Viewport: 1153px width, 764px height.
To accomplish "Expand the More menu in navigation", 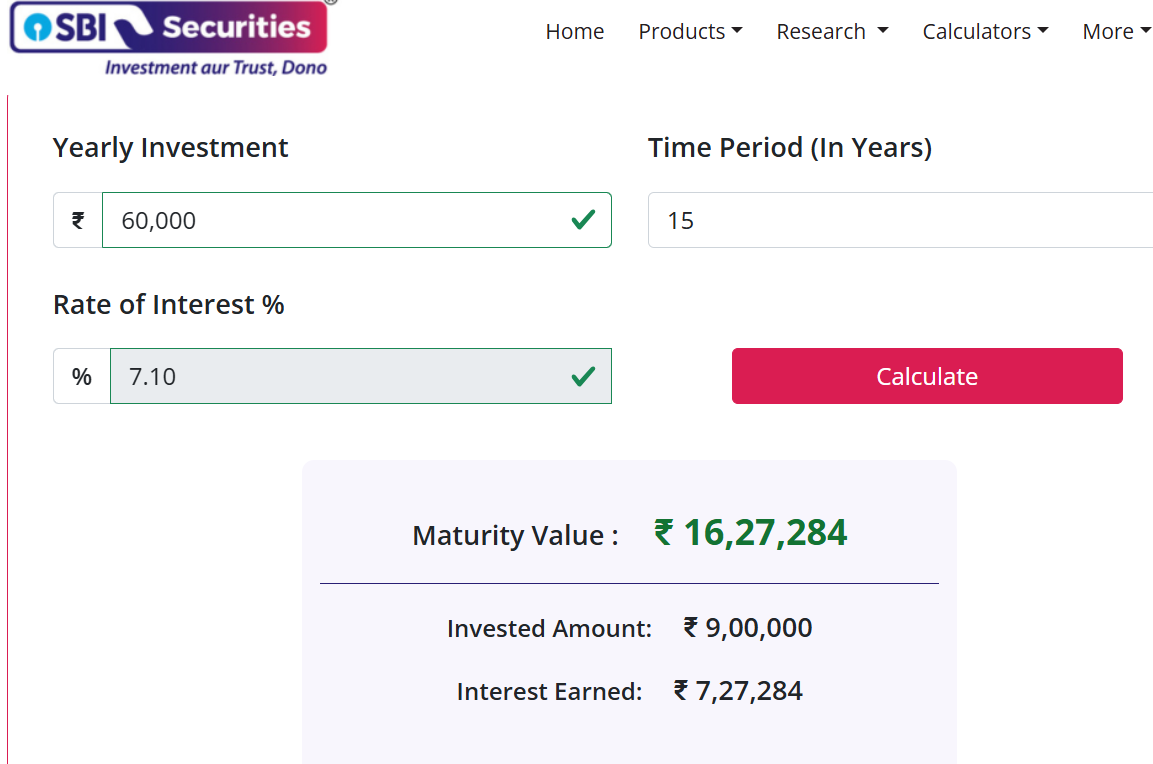I will click(1115, 32).
